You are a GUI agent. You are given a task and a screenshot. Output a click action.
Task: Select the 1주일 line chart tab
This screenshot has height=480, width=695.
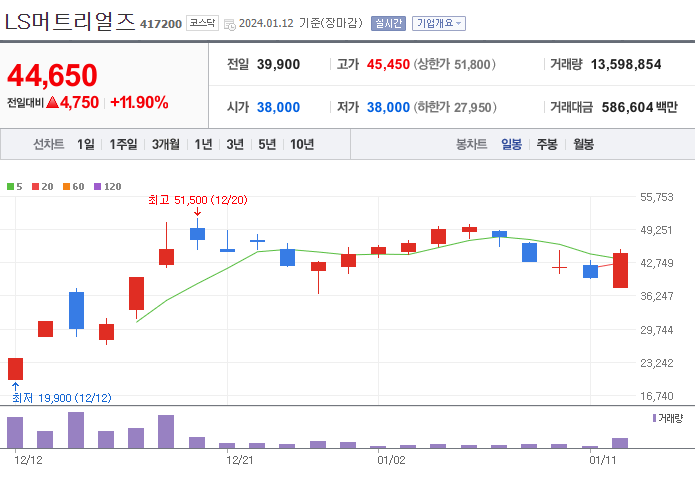click(x=123, y=144)
